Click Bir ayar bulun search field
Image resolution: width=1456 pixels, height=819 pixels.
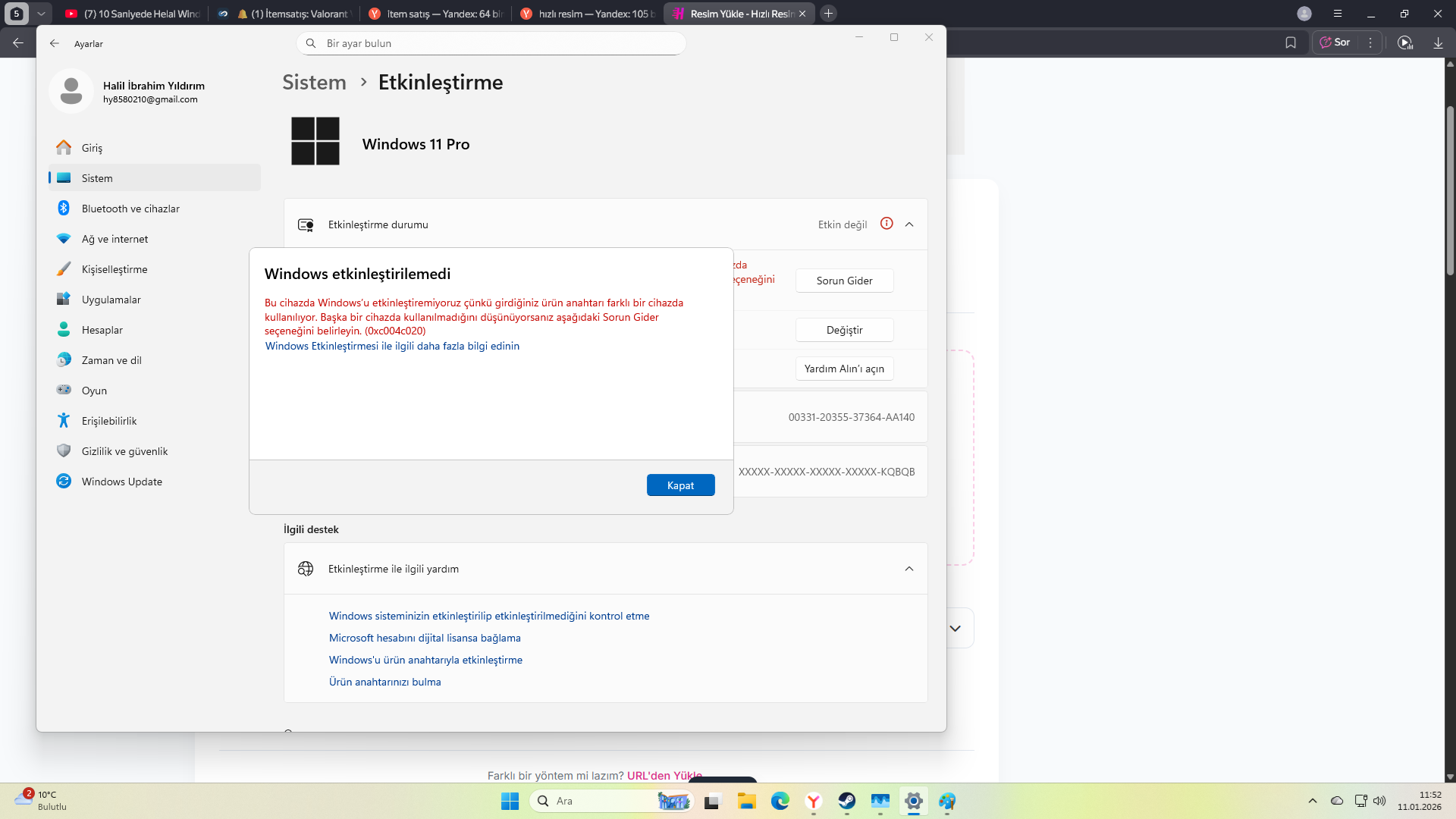point(491,43)
